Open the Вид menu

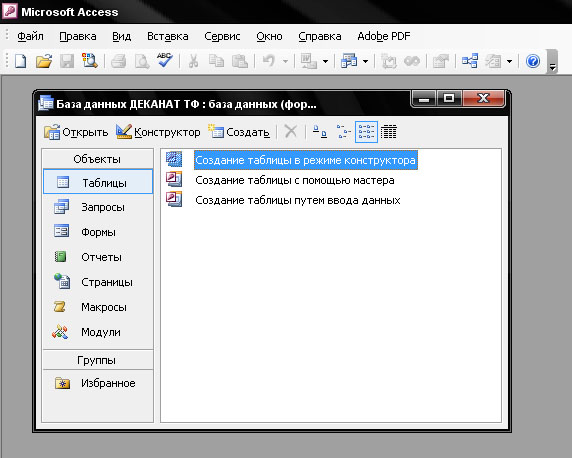121,36
